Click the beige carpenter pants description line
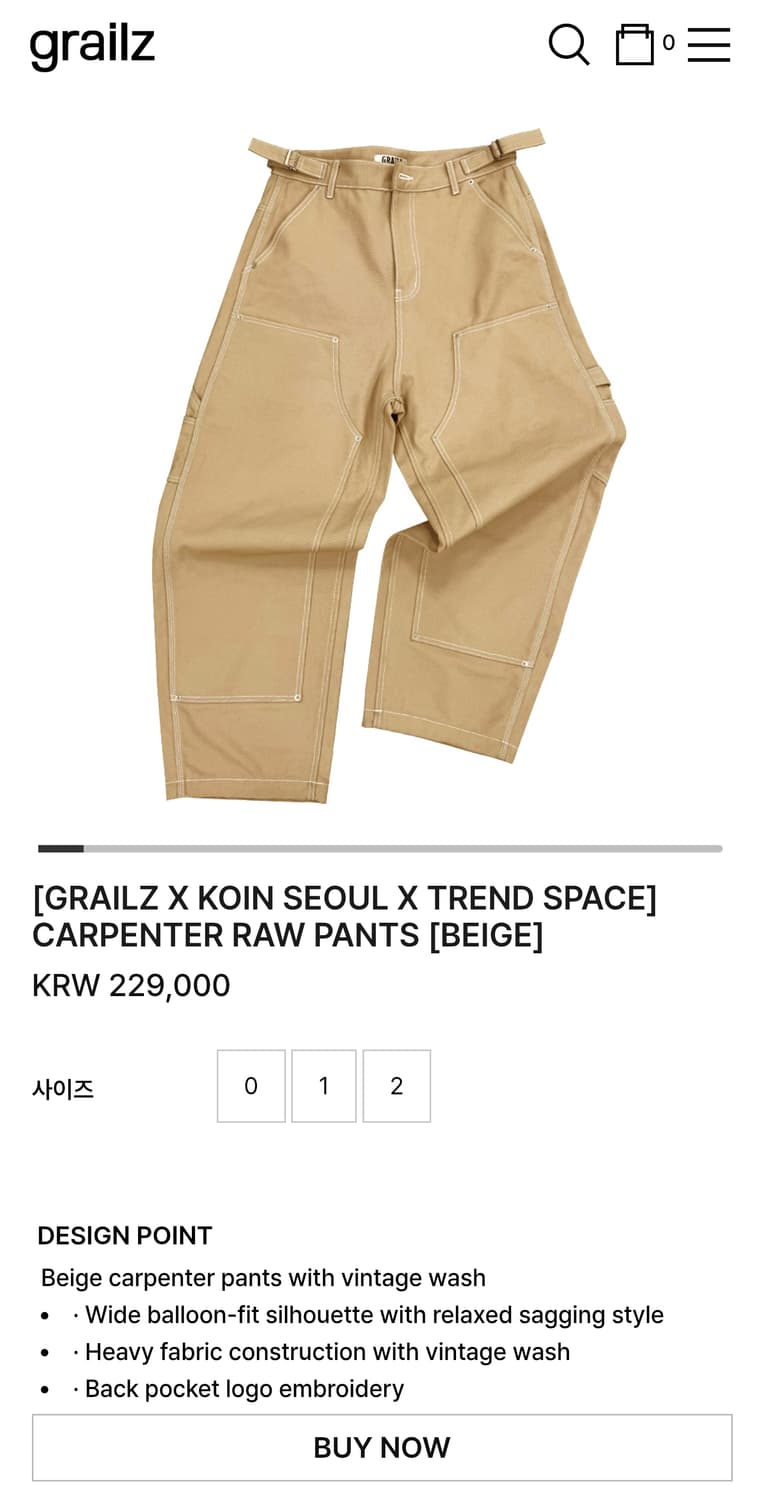 (263, 1278)
